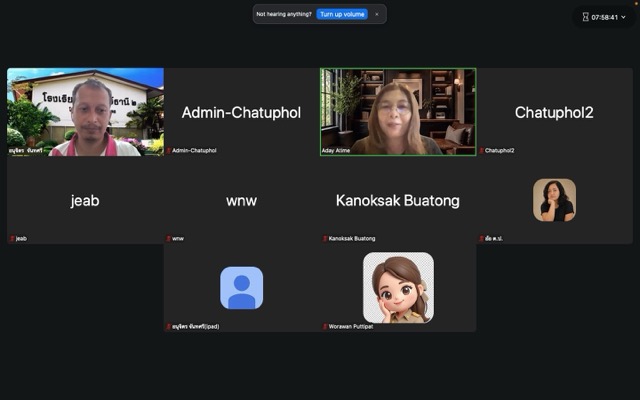Click the Thai name label ending with (ipad)
This screenshot has height=400, width=640.
coord(196,327)
